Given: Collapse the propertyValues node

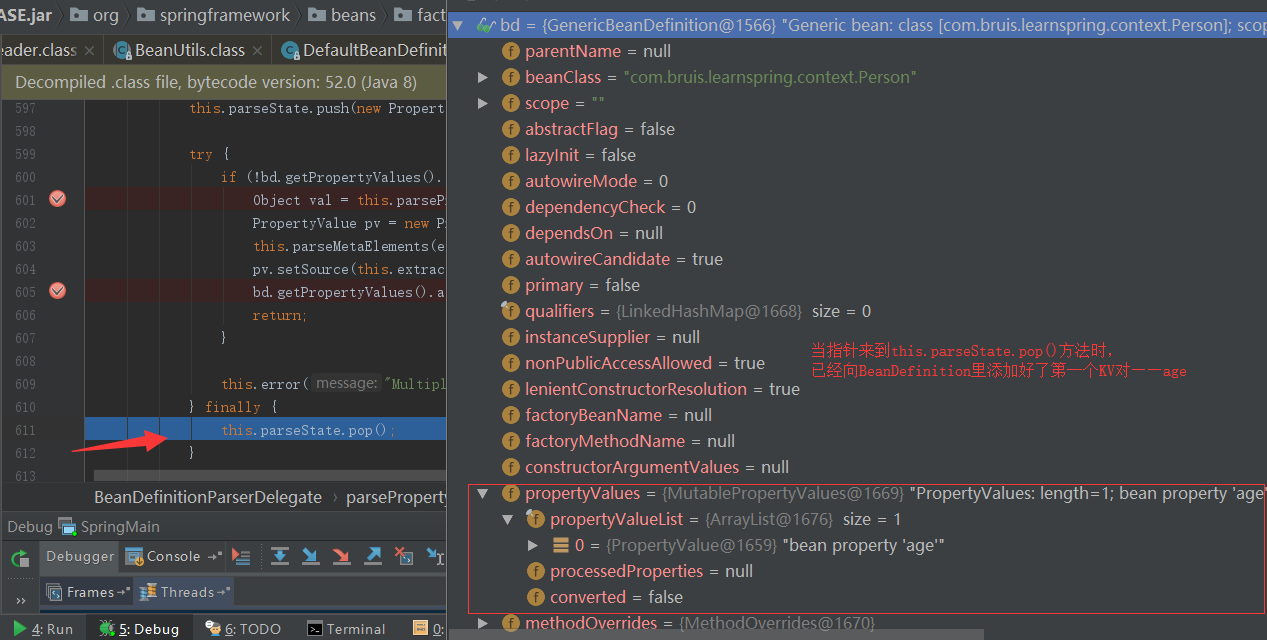Looking at the screenshot, I should [483, 493].
